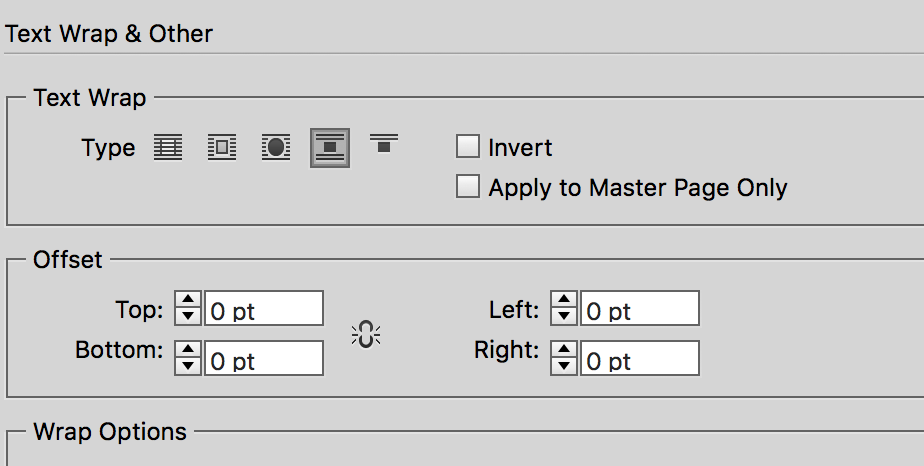Select the No Text Wrap icon
Image resolution: width=924 pixels, height=466 pixels.
pyautogui.click(x=168, y=148)
